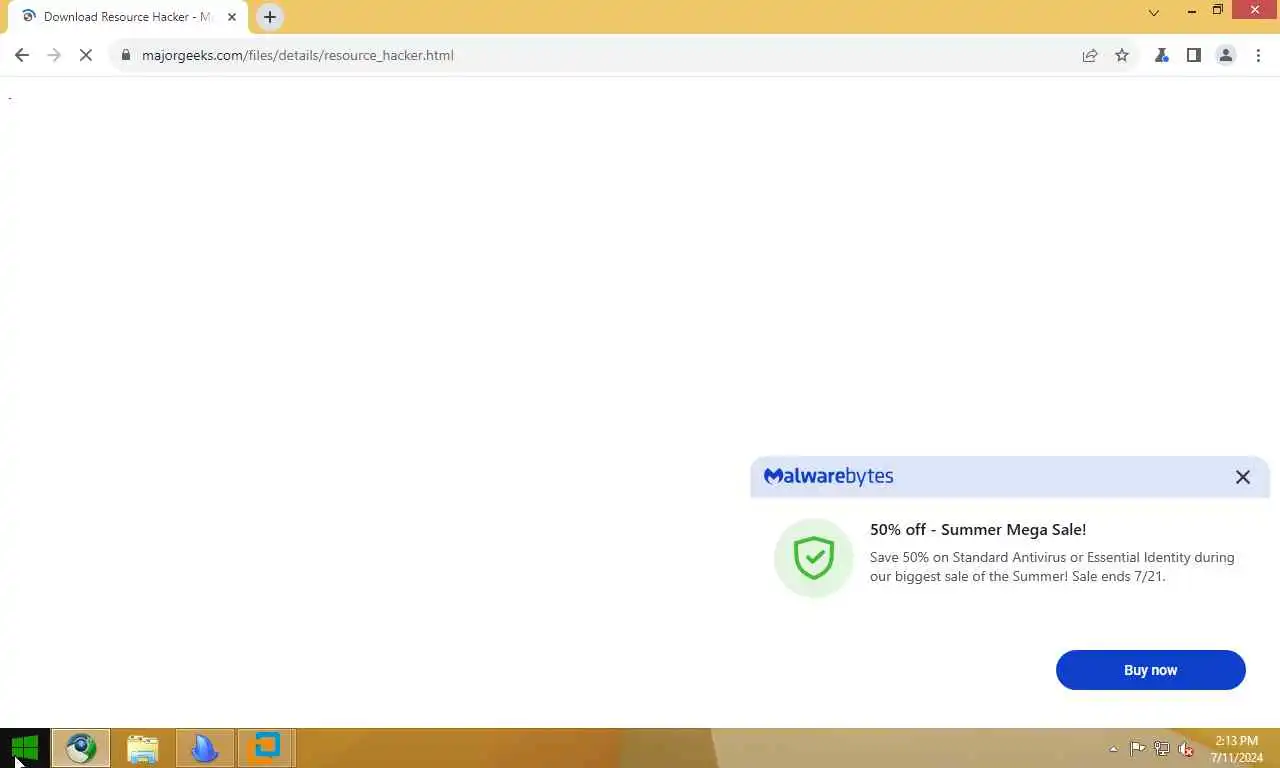Expand the tab search chevron
1280x768 pixels.
pos(1154,13)
